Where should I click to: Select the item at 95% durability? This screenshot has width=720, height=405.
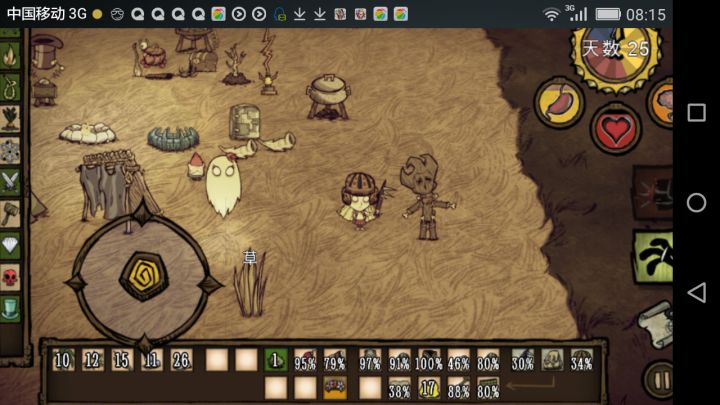[x=305, y=360]
